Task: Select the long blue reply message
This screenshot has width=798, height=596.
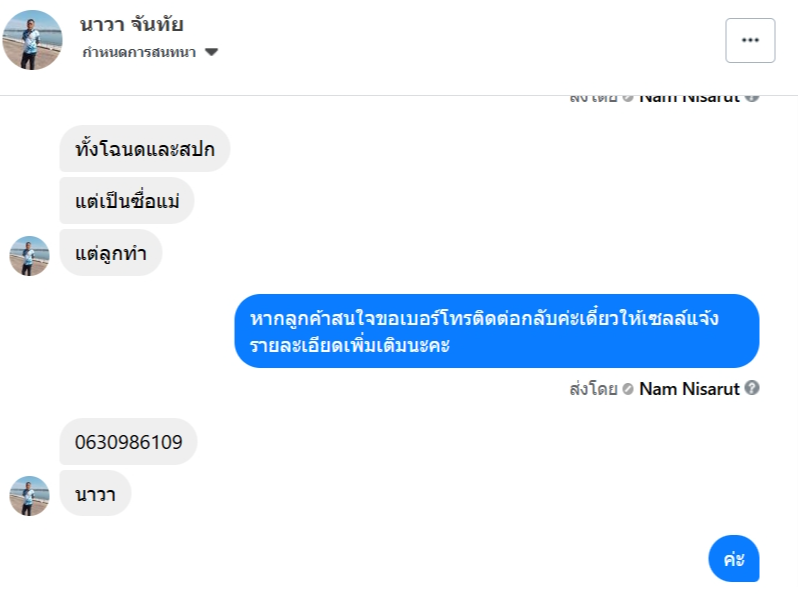Action: pyautogui.click(x=496, y=331)
